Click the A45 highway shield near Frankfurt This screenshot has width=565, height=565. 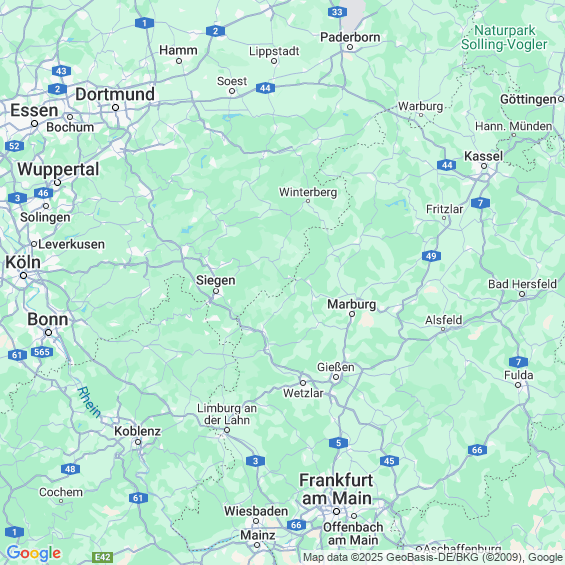[389, 461]
